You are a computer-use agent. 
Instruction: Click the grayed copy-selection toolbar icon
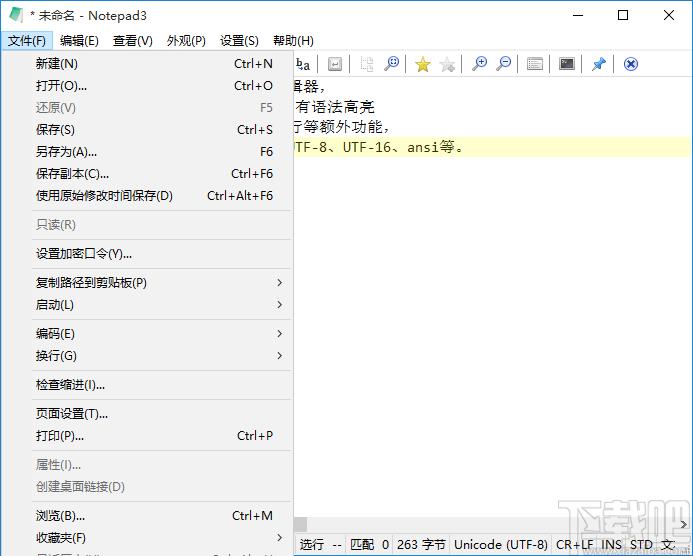click(x=366, y=65)
